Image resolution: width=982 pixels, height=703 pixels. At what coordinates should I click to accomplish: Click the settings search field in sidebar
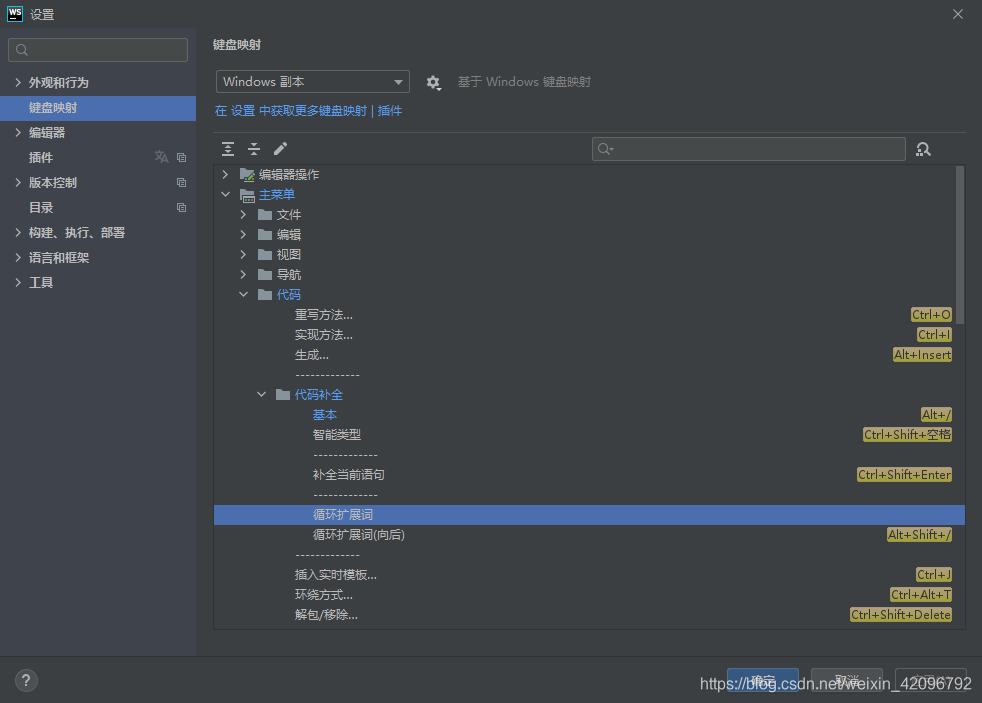pos(98,50)
